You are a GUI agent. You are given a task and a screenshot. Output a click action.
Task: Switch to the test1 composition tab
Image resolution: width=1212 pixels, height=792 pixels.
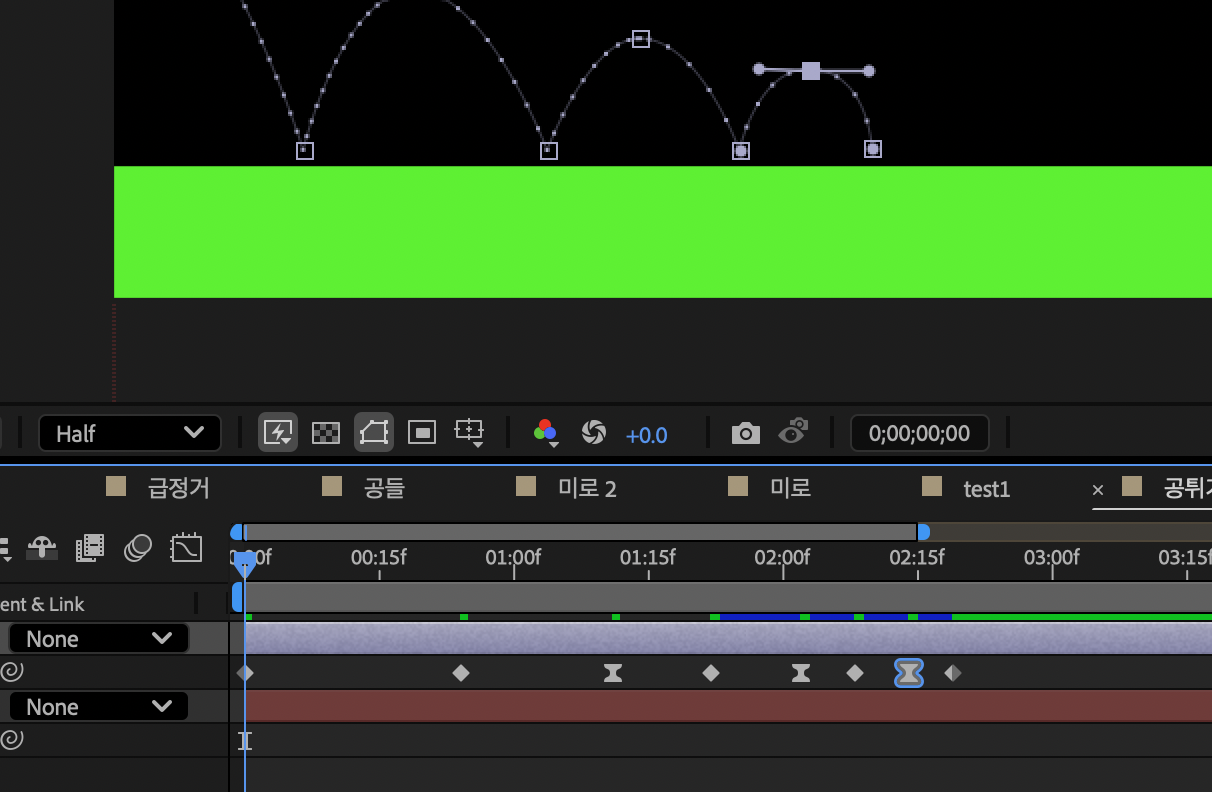click(987, 489)
